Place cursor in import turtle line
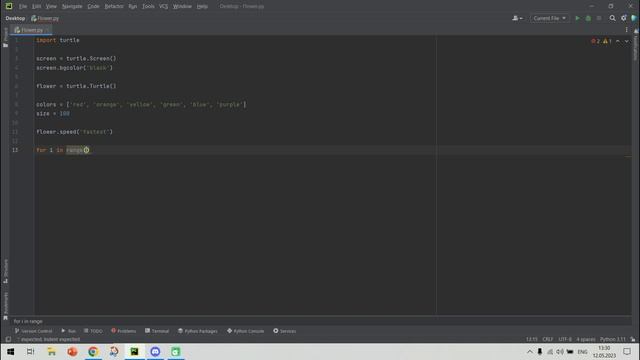640x360 pixels. point(58,40)
